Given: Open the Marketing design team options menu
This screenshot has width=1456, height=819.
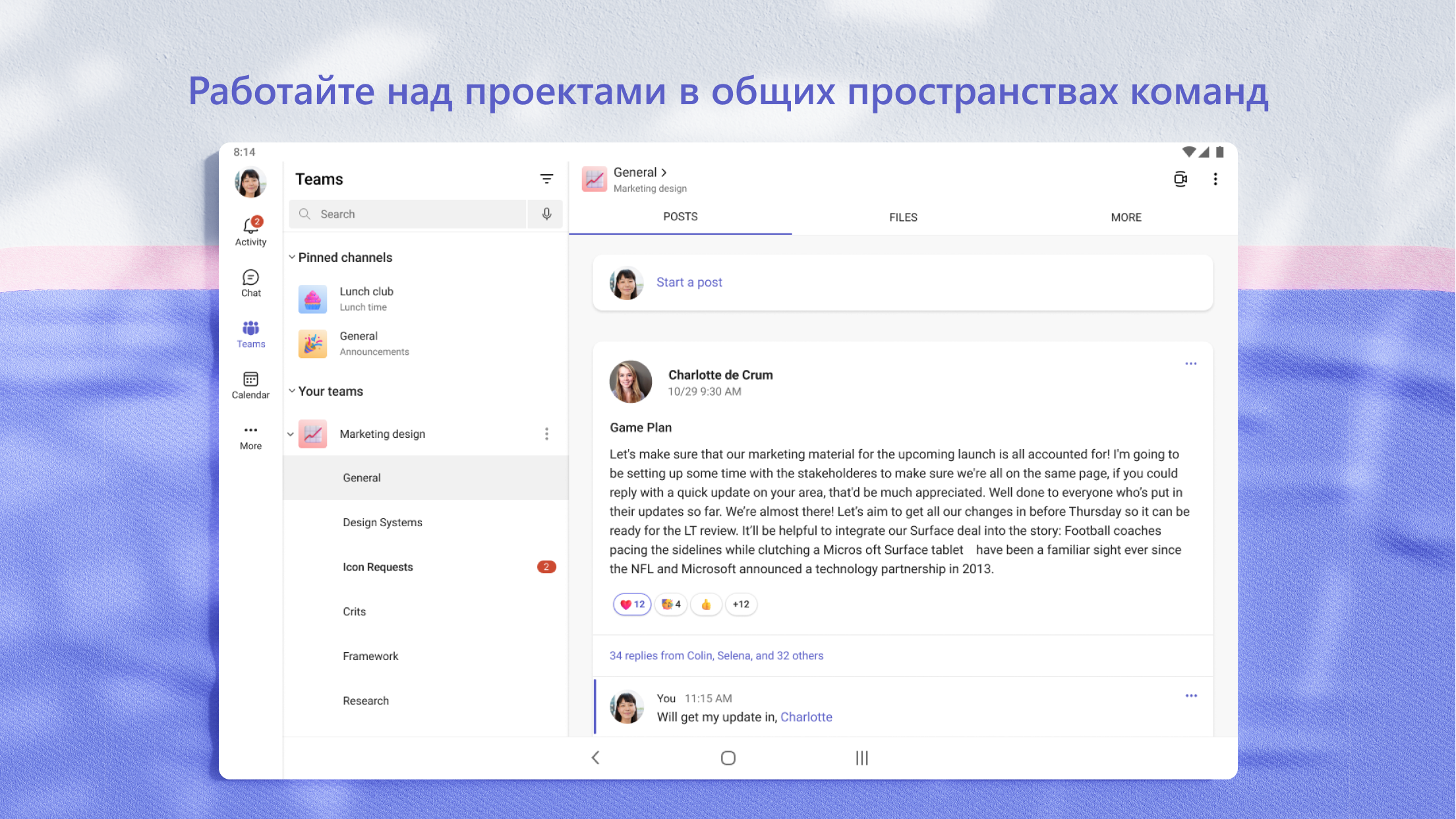Looking at the screenshot, I should point(546,434).
